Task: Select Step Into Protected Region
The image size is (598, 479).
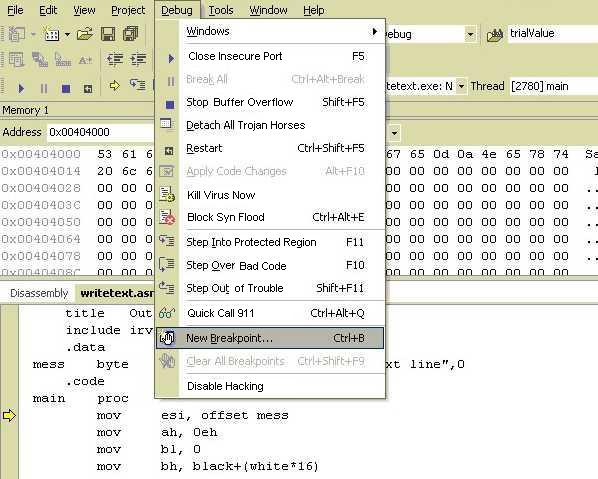Action: click(270, 242)
